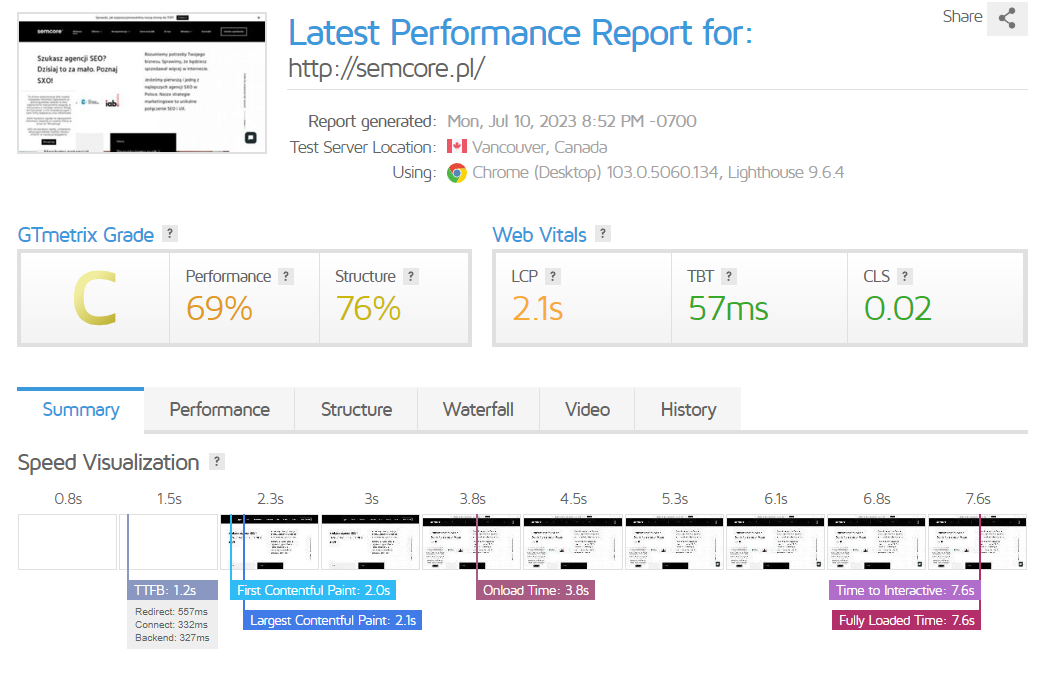Open the History tab
The image size is (1043, 677).
coord(688,409)
